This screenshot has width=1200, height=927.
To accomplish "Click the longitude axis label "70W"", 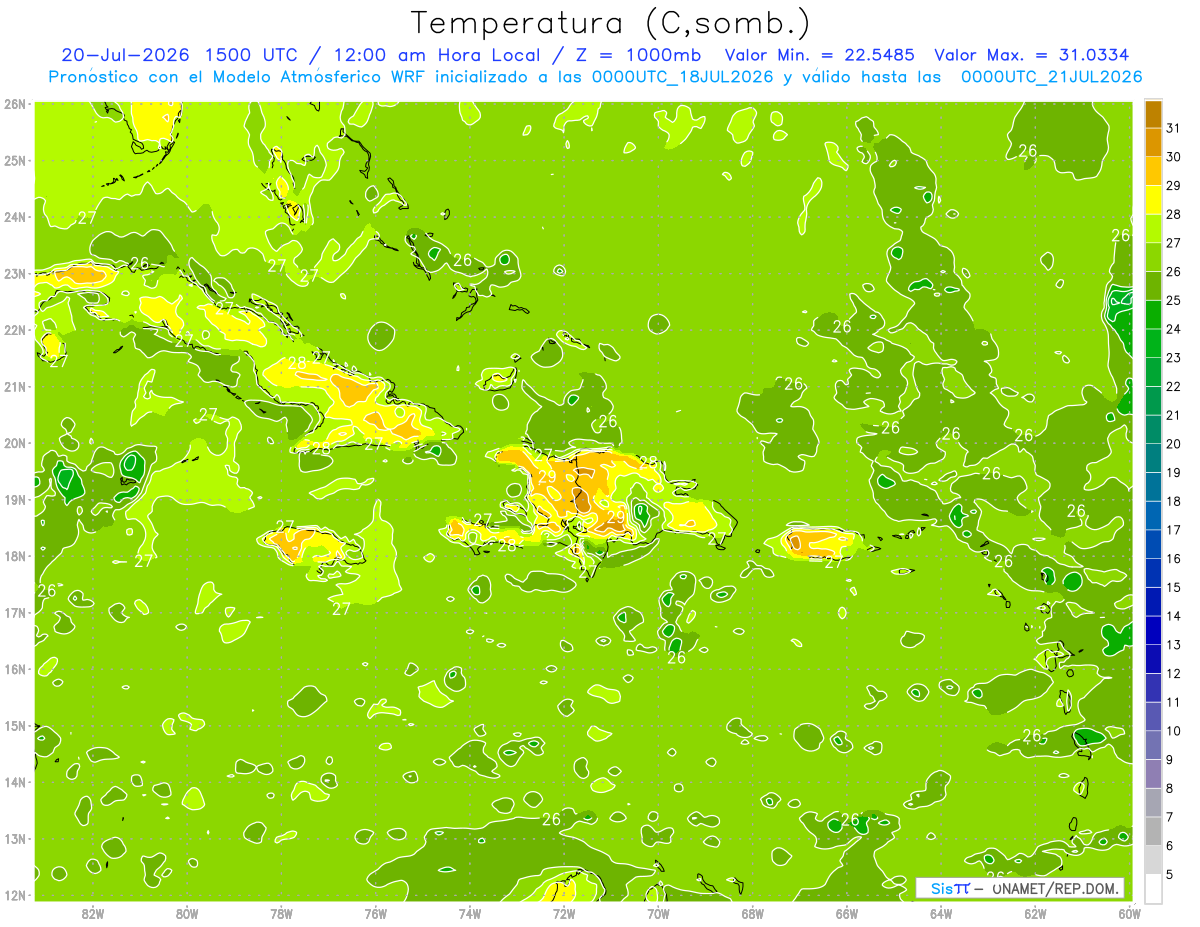I will pyautogui.click(x=658, y=913).
